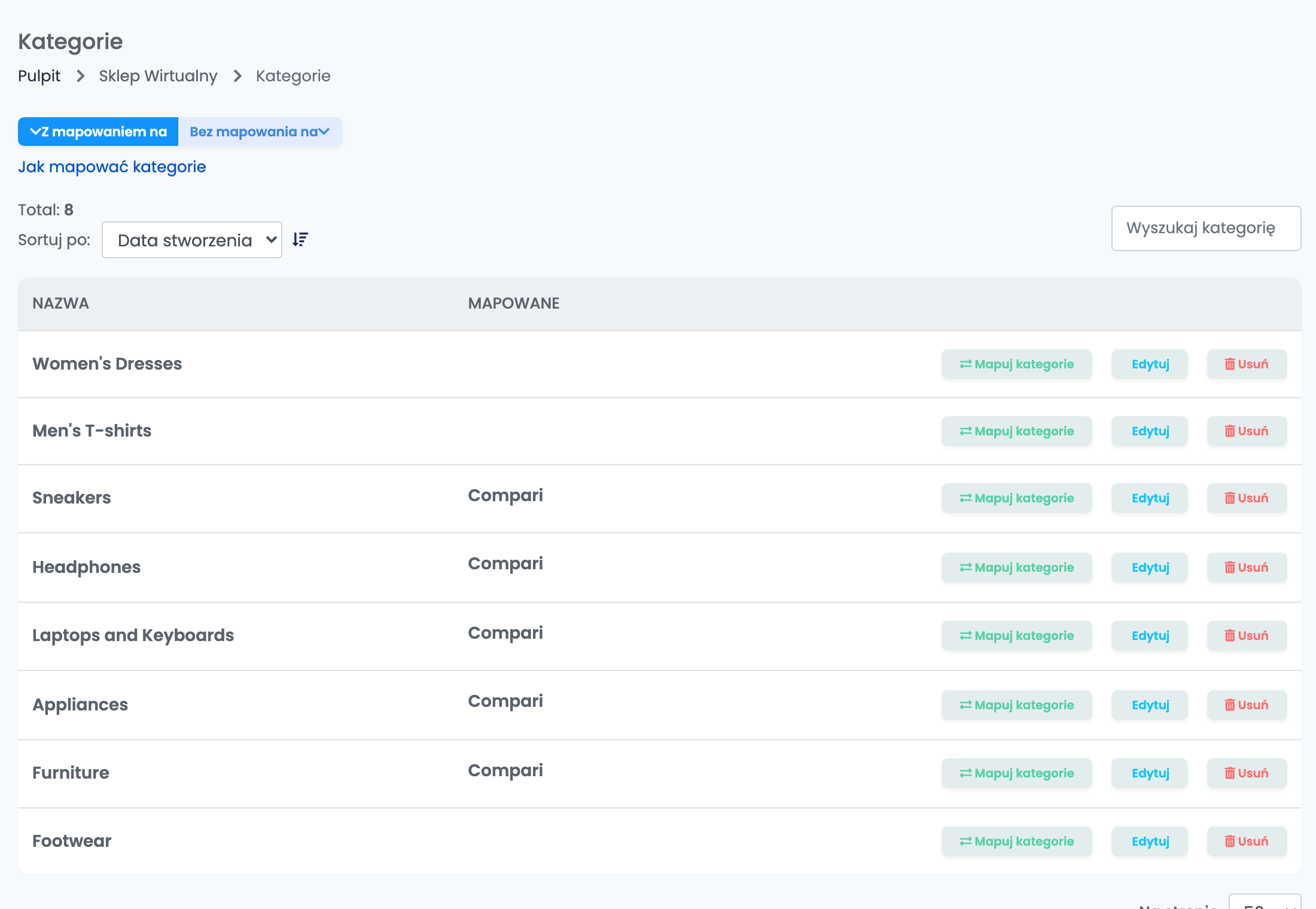The height and width of the screenshot is (909, 1316).
Task: Click trash icon in Women's Dresses row
Action: click(1230, 364)
